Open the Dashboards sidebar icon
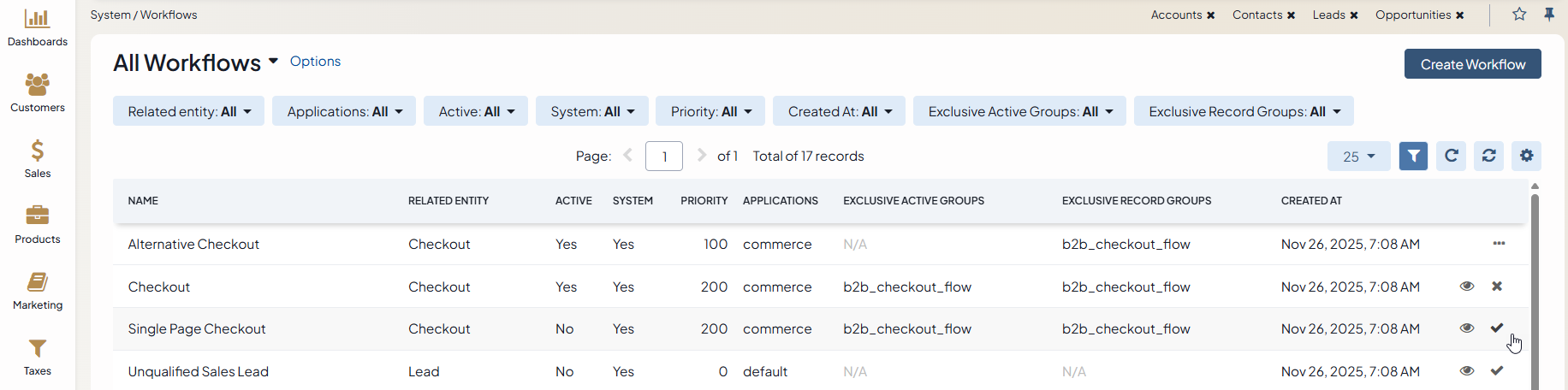 pos(37,27)
